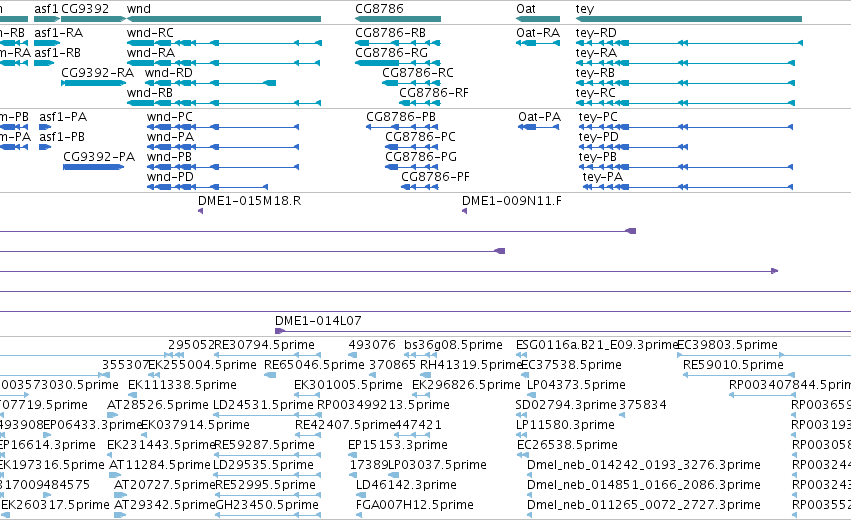Click transcript CG8786-RC

(417, 73)
